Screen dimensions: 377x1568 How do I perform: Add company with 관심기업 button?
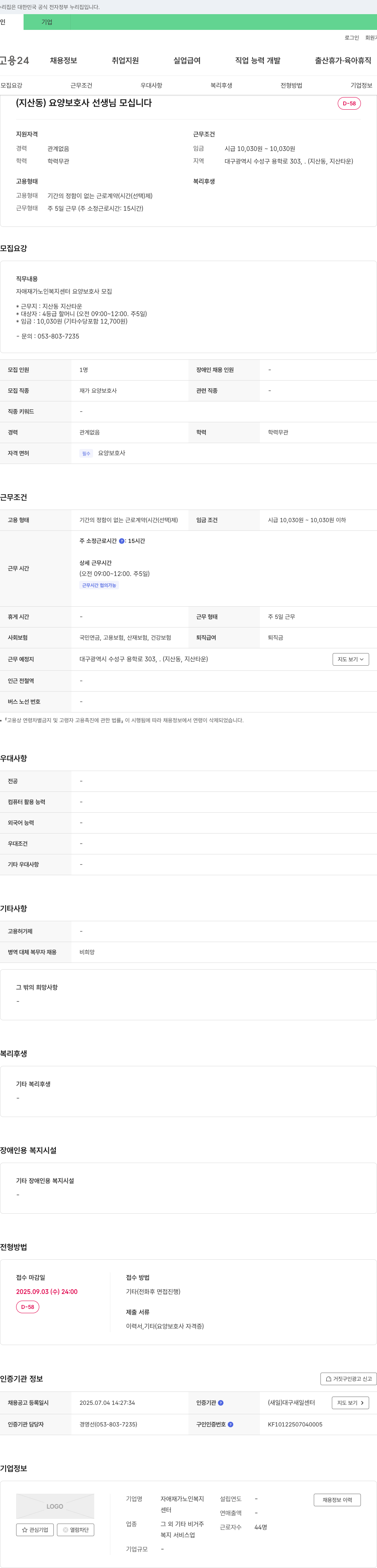(x=35, y=1529)
